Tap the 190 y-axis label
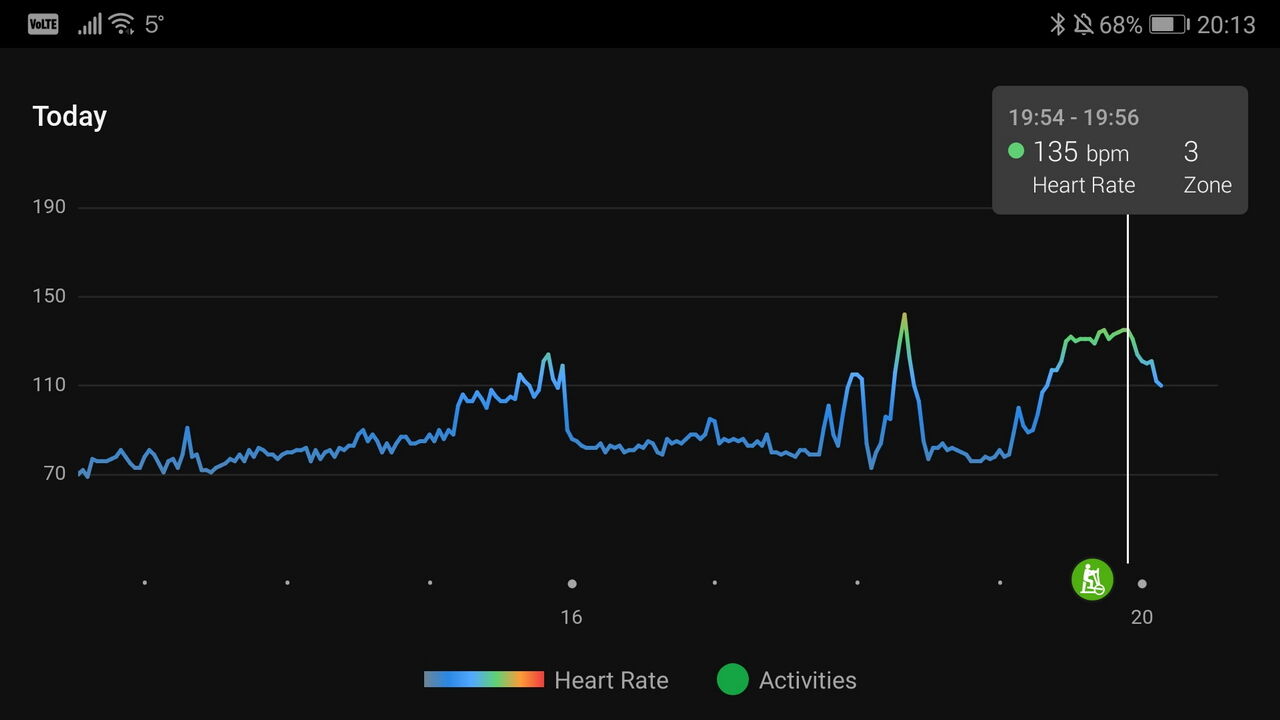 (x=49, y=207)
